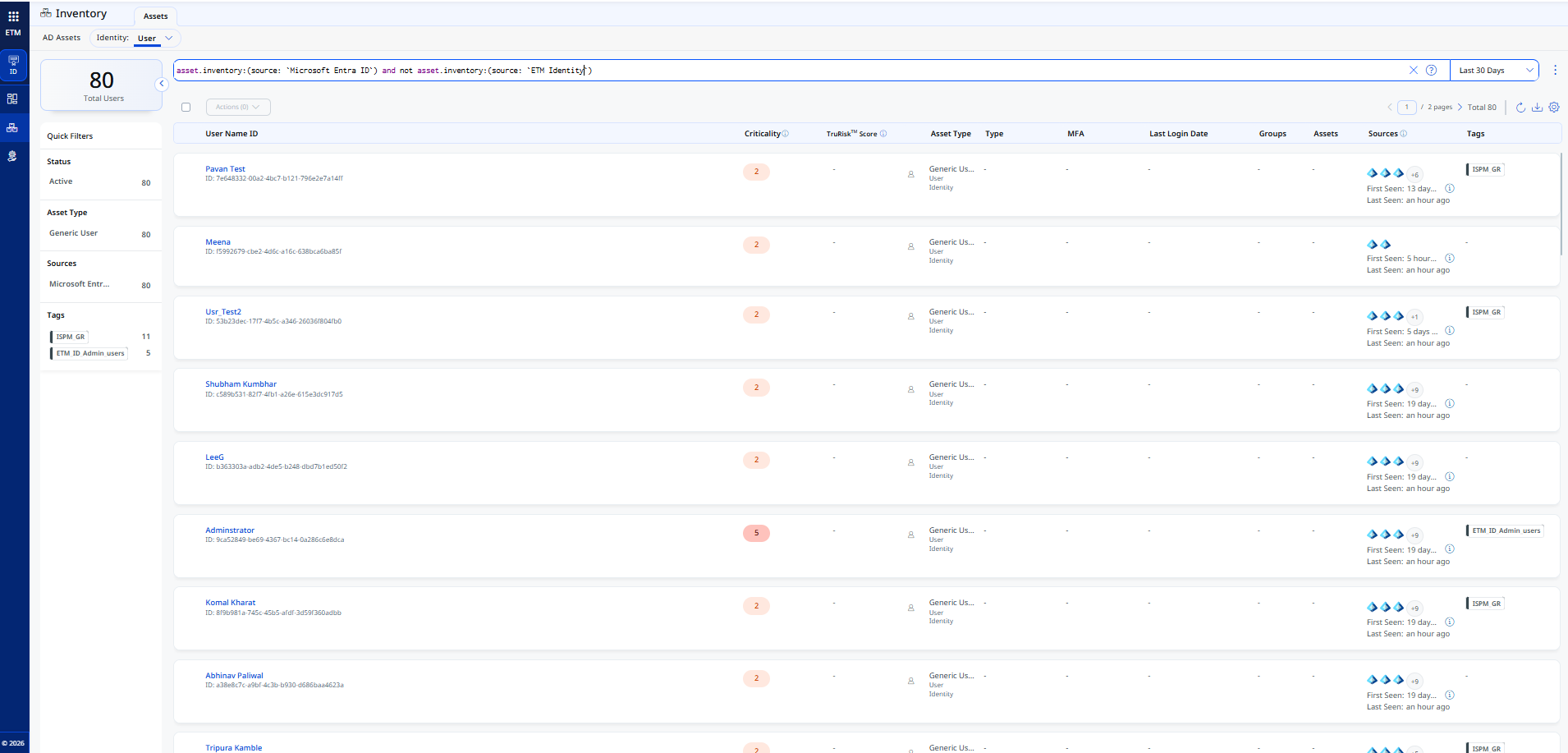Click the Last Login Date column header

(1178, 134)
